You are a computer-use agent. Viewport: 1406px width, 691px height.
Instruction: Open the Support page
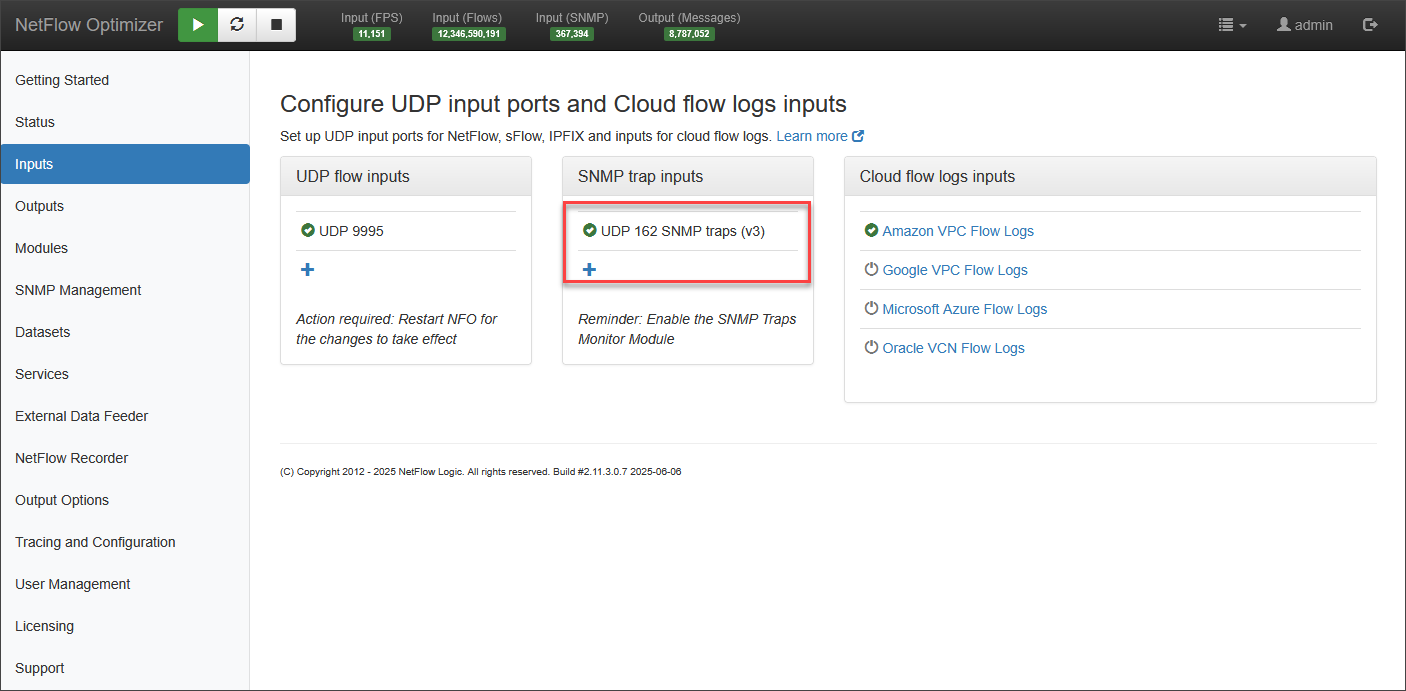pos(125,668)
